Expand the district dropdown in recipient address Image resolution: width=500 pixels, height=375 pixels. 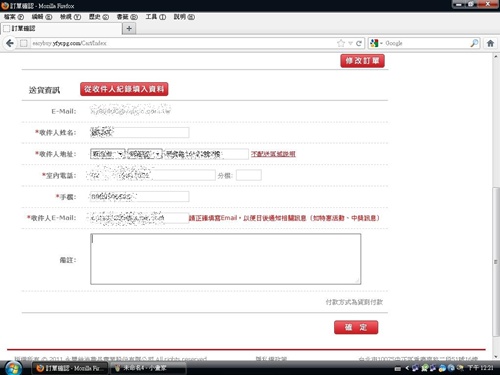pyautogui.click(x=145, y=154)
